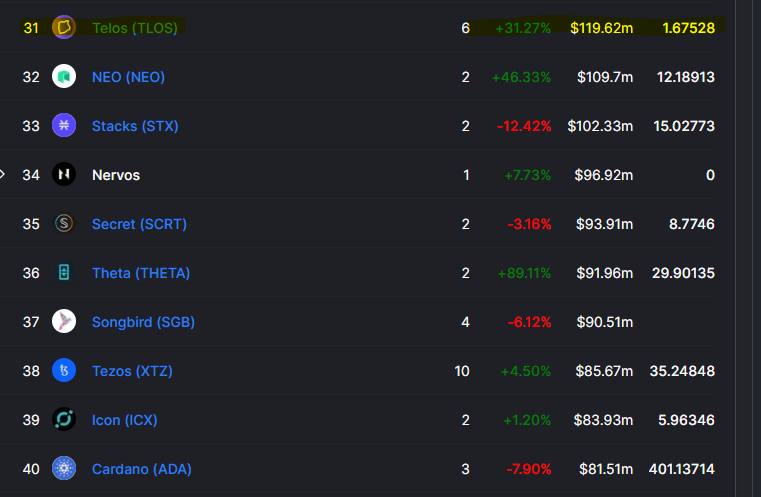761x497 pixels.
Task: Open the NEO (NEO) link
Action: pyautogui.click(x=128, y=77)
